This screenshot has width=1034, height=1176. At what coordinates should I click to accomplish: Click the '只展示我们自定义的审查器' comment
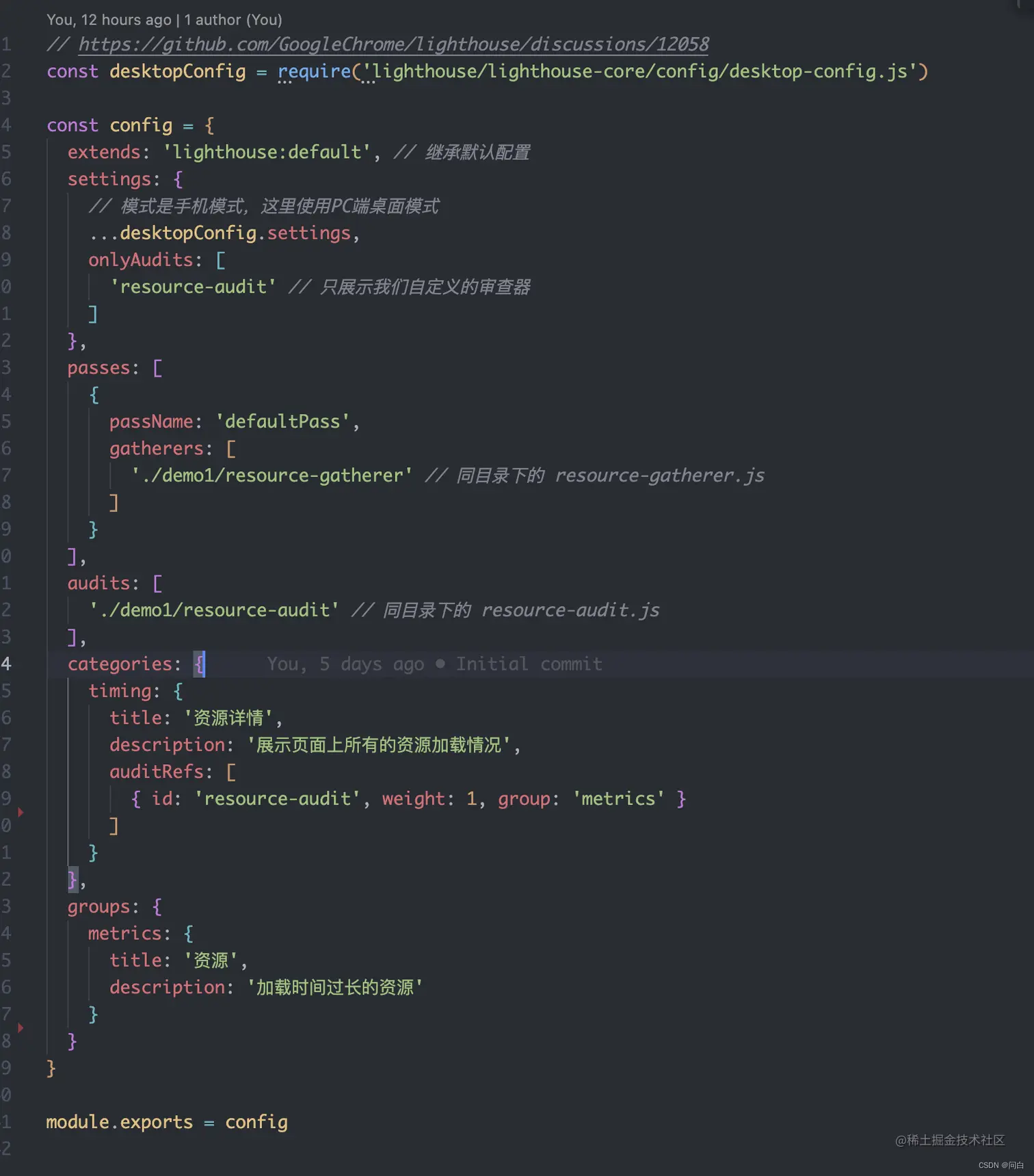(x=409, y=287)
